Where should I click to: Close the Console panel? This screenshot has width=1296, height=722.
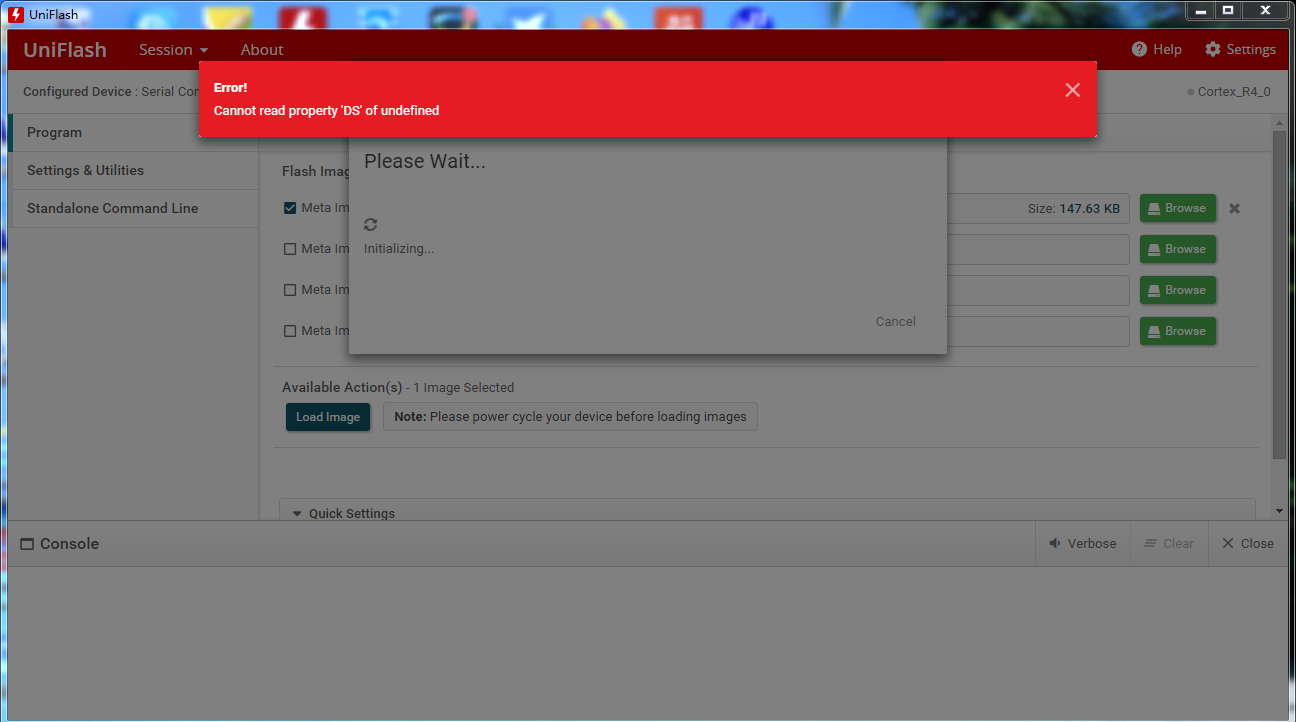click(x=1248, y=544)
